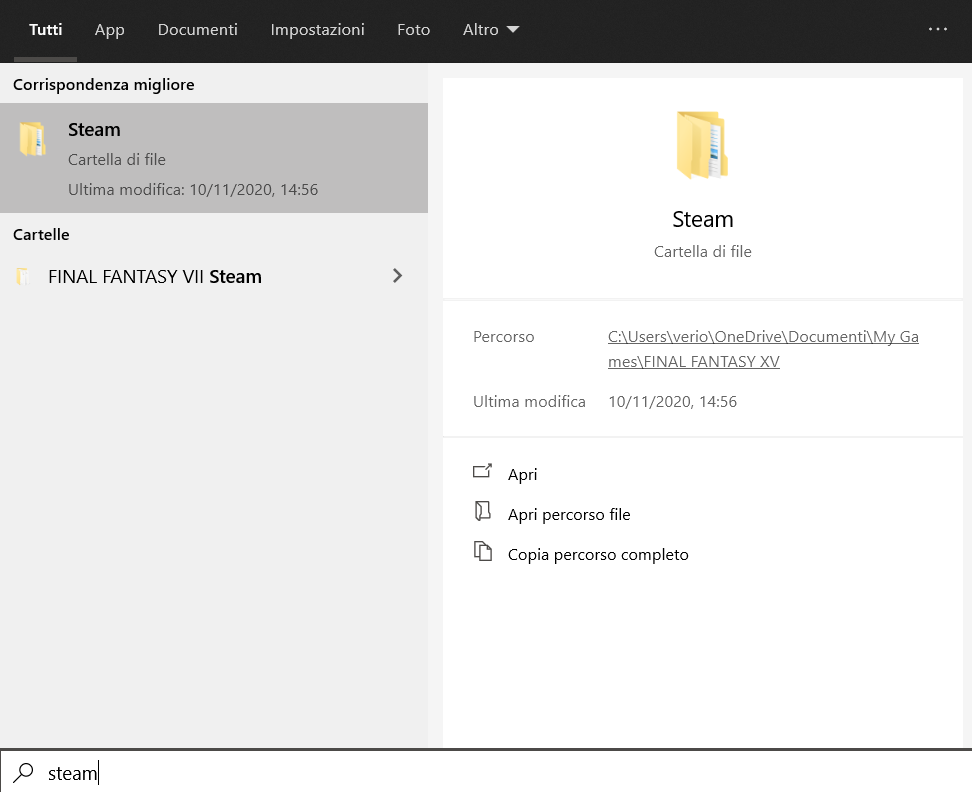Viewport: 972px width, 792px height.
Task: Select Copia percorso completo
Action: point(598,555)
